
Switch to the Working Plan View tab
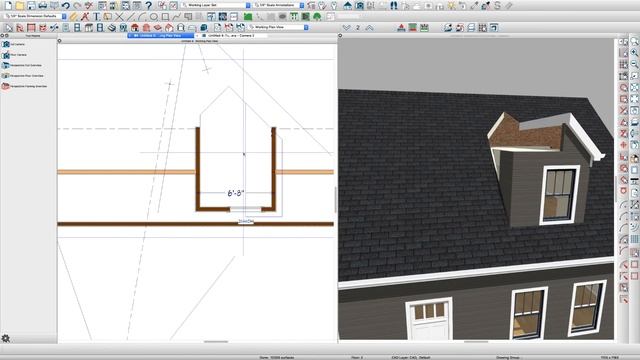coord(160,36)
